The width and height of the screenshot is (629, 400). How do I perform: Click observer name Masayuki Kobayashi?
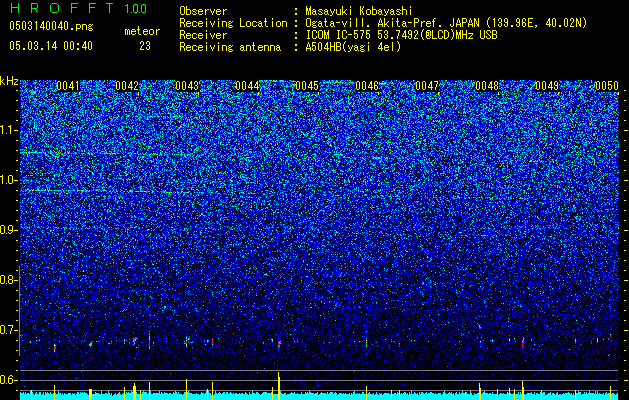pos(359,11)
